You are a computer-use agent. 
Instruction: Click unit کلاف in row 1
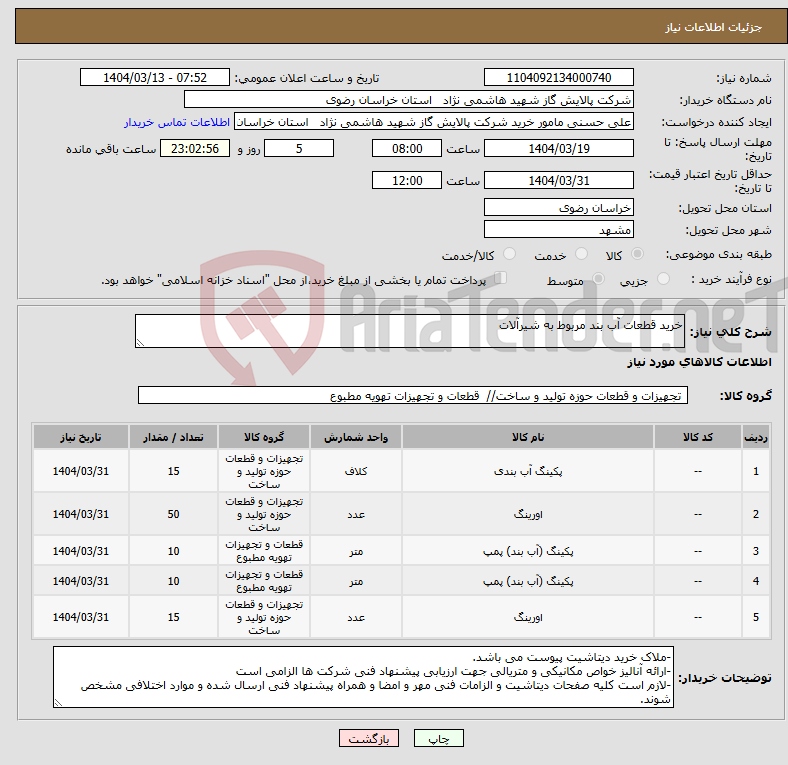(x=356, y=471)
